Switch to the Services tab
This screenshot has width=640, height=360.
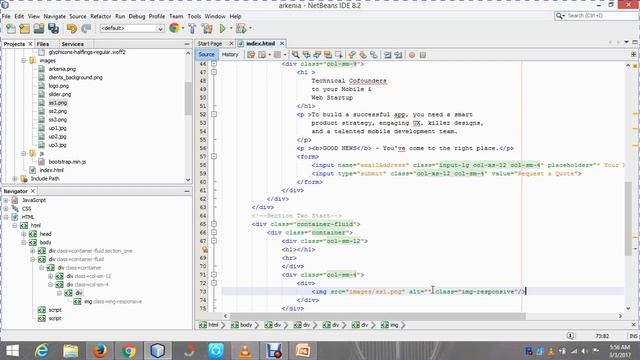[x=73, y=44]
